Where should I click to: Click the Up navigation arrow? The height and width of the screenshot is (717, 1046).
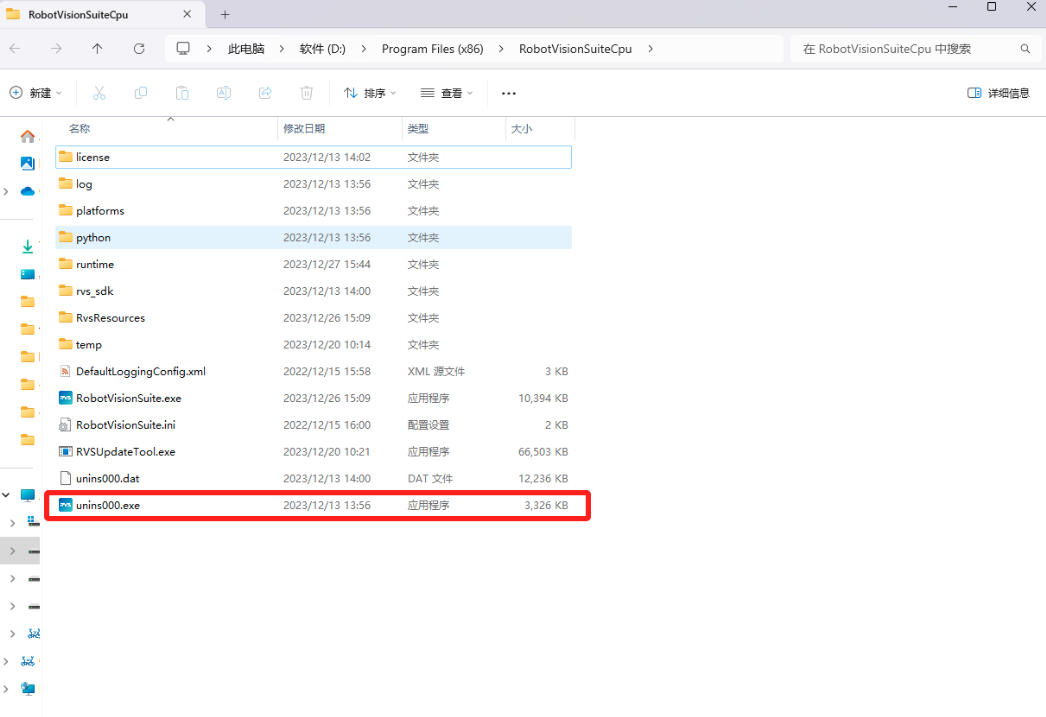point(95,48)
